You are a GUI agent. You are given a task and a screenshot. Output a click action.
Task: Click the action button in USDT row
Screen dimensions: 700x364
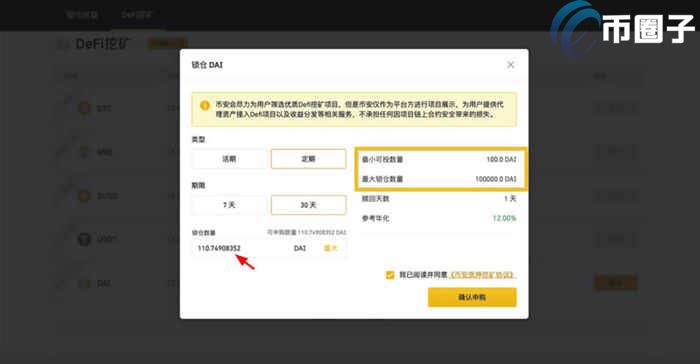[616, 239]
